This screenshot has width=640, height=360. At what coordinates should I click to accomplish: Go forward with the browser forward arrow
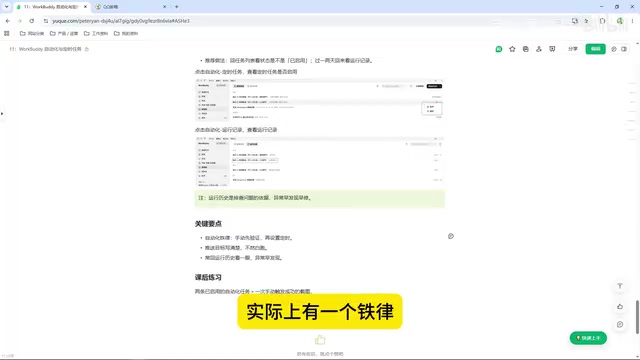point(20,21)
